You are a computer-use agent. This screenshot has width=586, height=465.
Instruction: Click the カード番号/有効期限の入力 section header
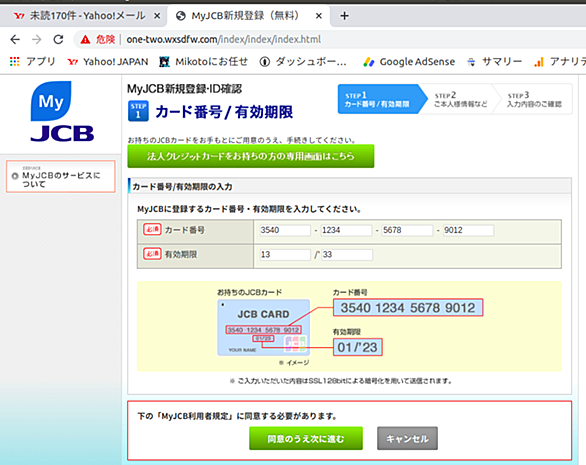[349, 186]
